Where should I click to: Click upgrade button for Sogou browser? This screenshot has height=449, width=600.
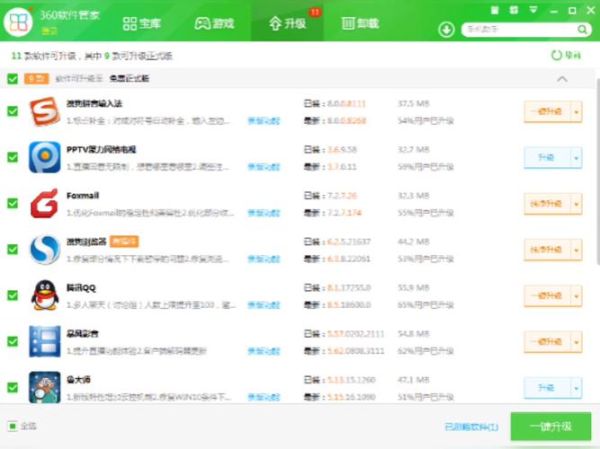(x=547, y=250)
